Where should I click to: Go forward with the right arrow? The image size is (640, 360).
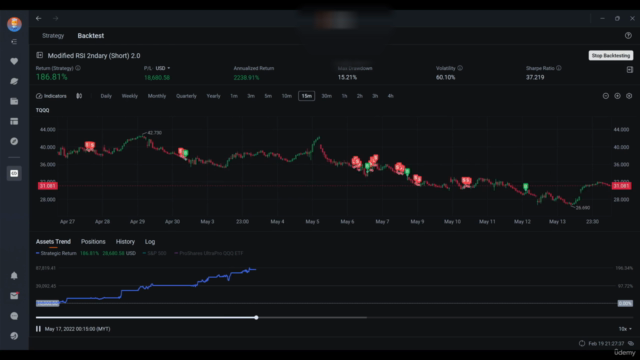56,18
